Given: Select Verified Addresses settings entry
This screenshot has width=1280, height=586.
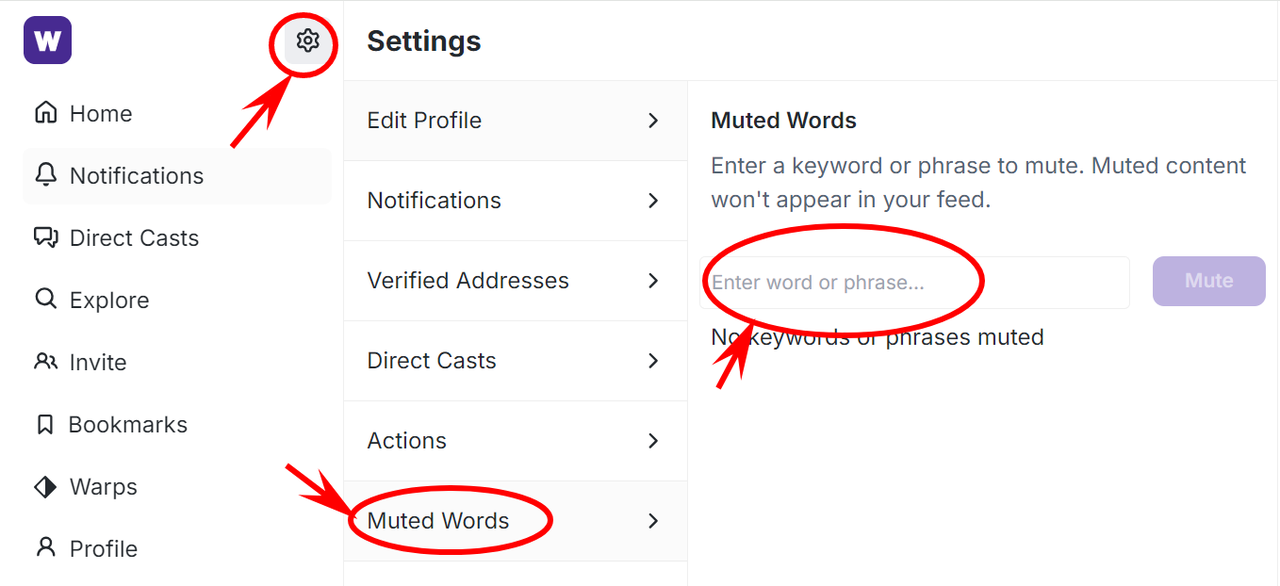Looking at the screenshot, I should (x=468, y=281).
